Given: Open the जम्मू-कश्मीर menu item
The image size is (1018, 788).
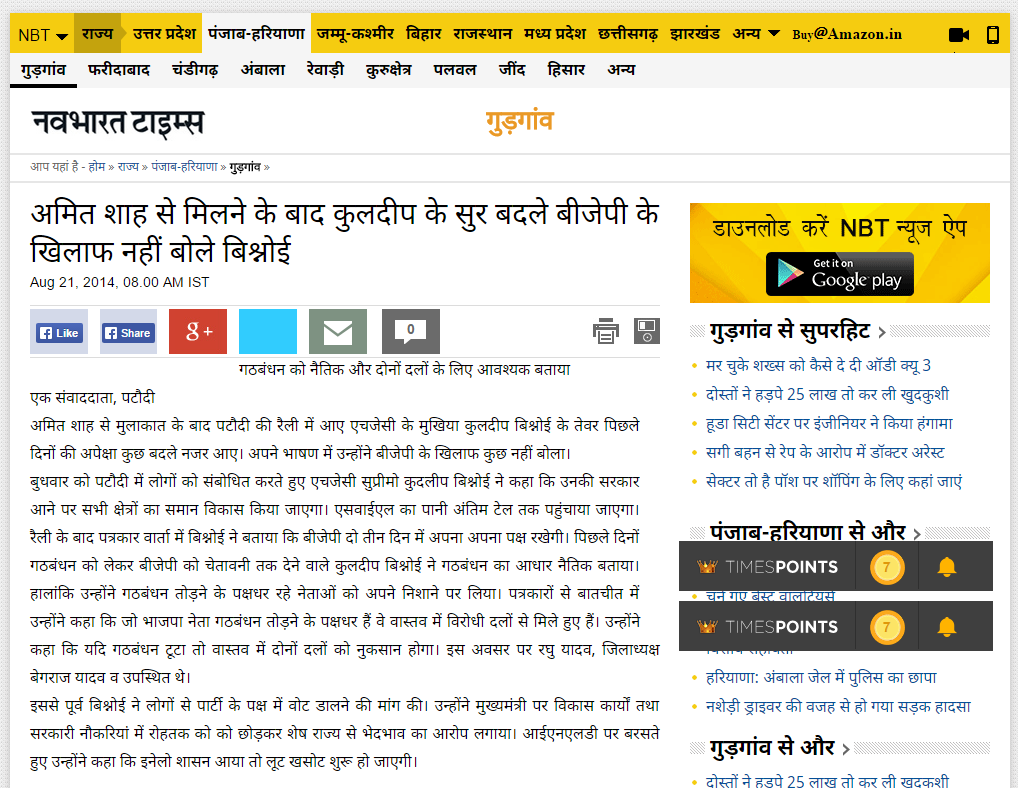Looking at the screenshot, I should coord(355,34).
